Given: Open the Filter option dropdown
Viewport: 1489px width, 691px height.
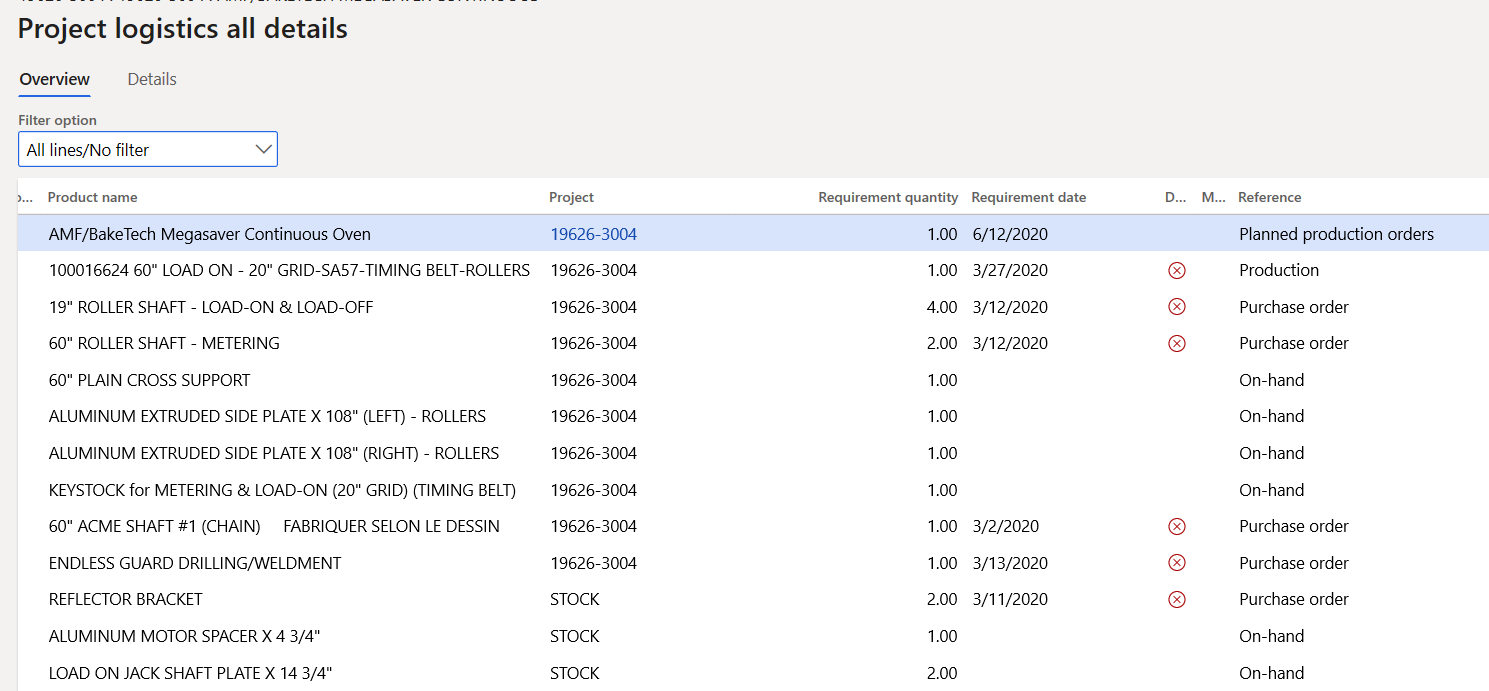Looking at the screenshot, I should [147, 150].
